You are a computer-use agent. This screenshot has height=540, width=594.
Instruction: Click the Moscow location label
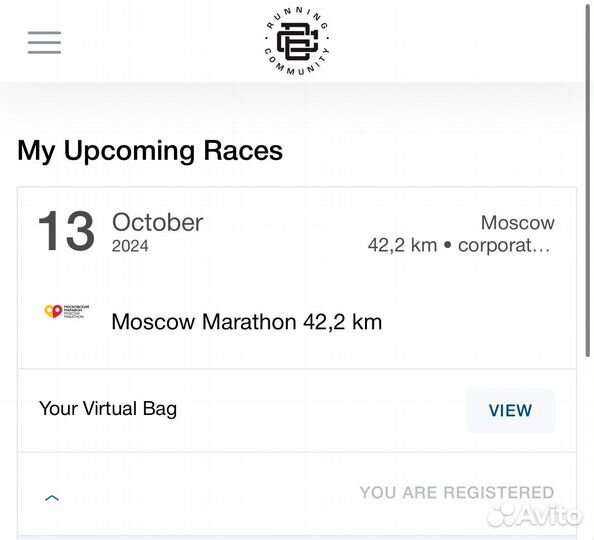(x=517, y=222)
